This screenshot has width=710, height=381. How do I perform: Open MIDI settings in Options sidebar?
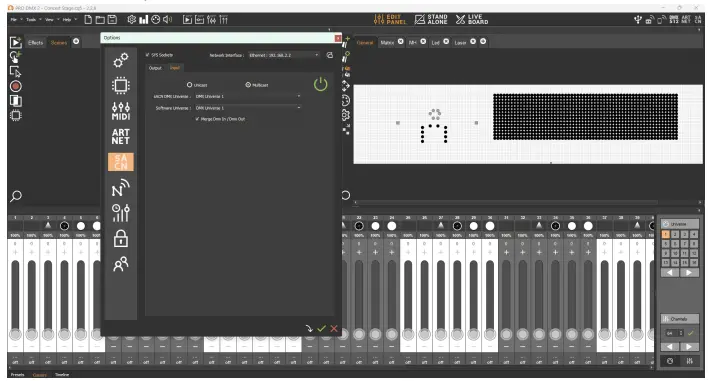(x=120, y=111)
